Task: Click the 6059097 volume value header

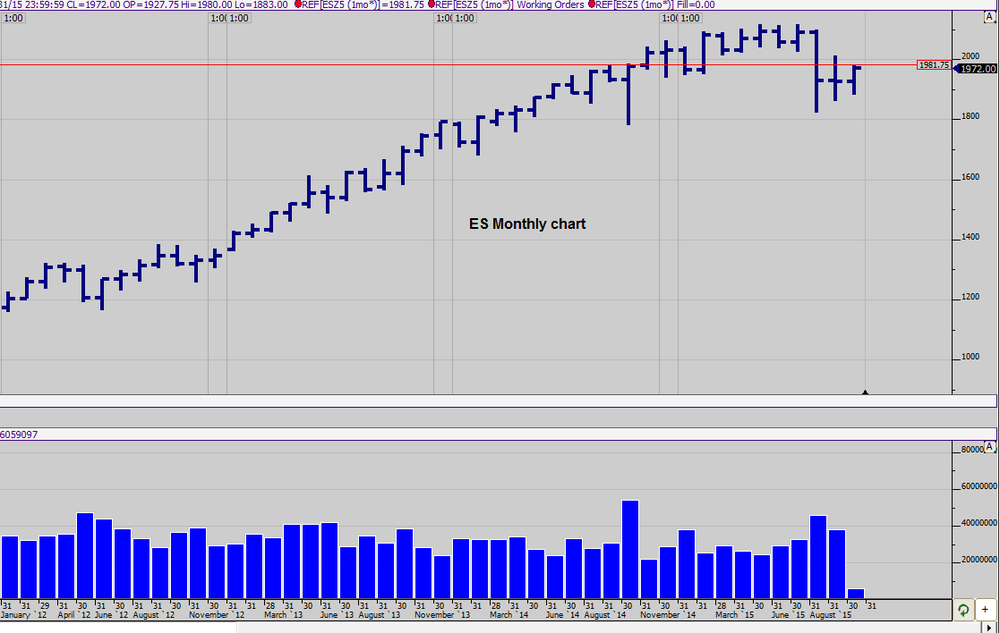Action: [19, 435]
